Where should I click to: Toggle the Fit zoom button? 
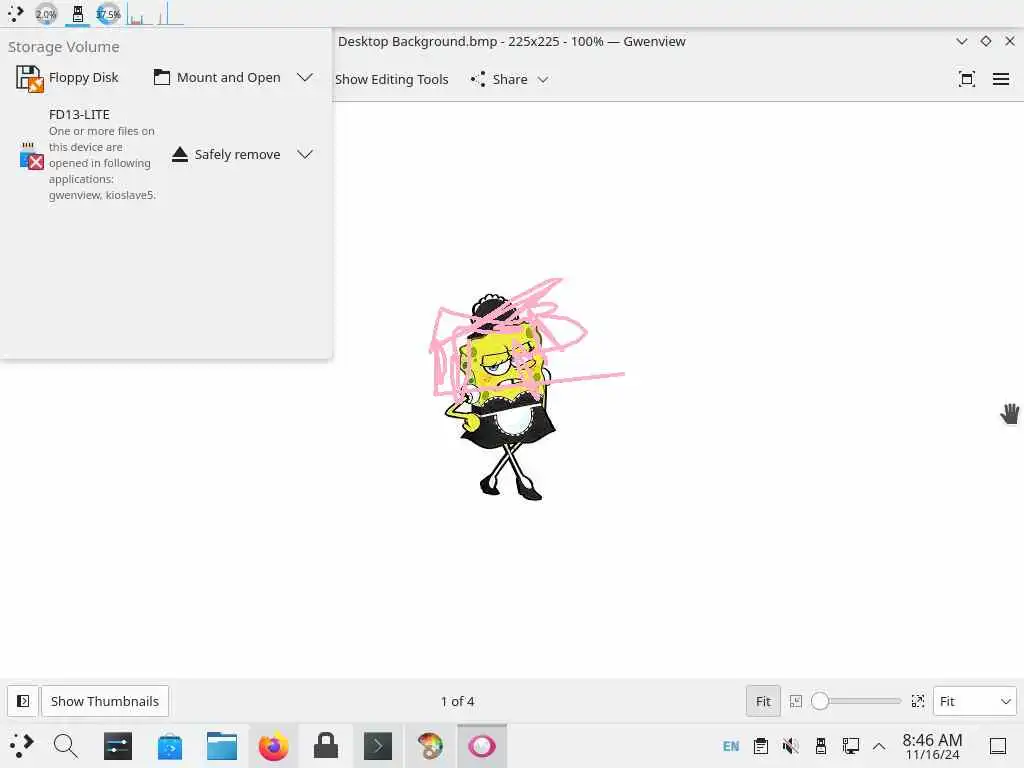coord(763,701)
